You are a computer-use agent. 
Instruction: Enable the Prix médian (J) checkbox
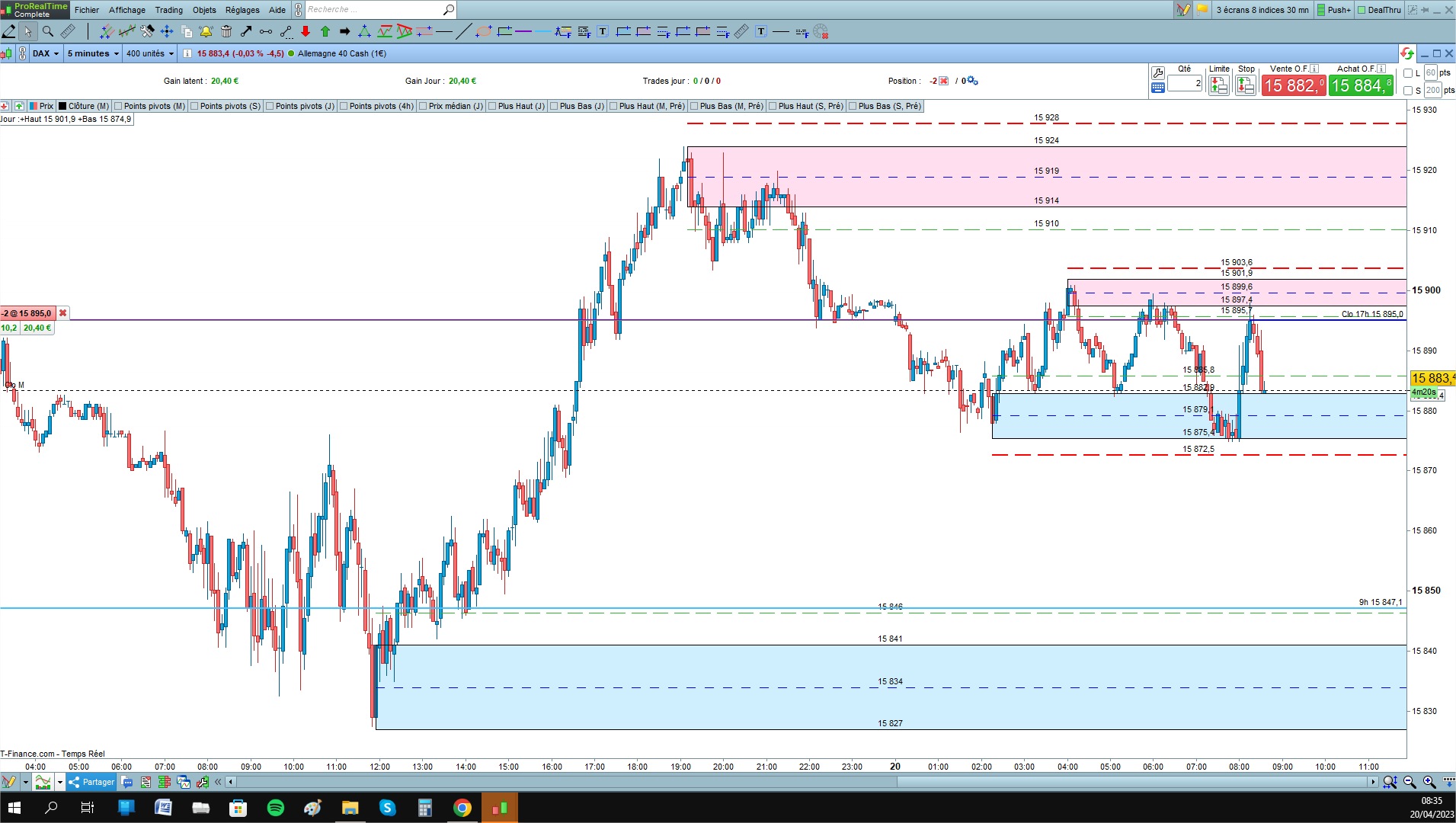[x=424, y=106]
